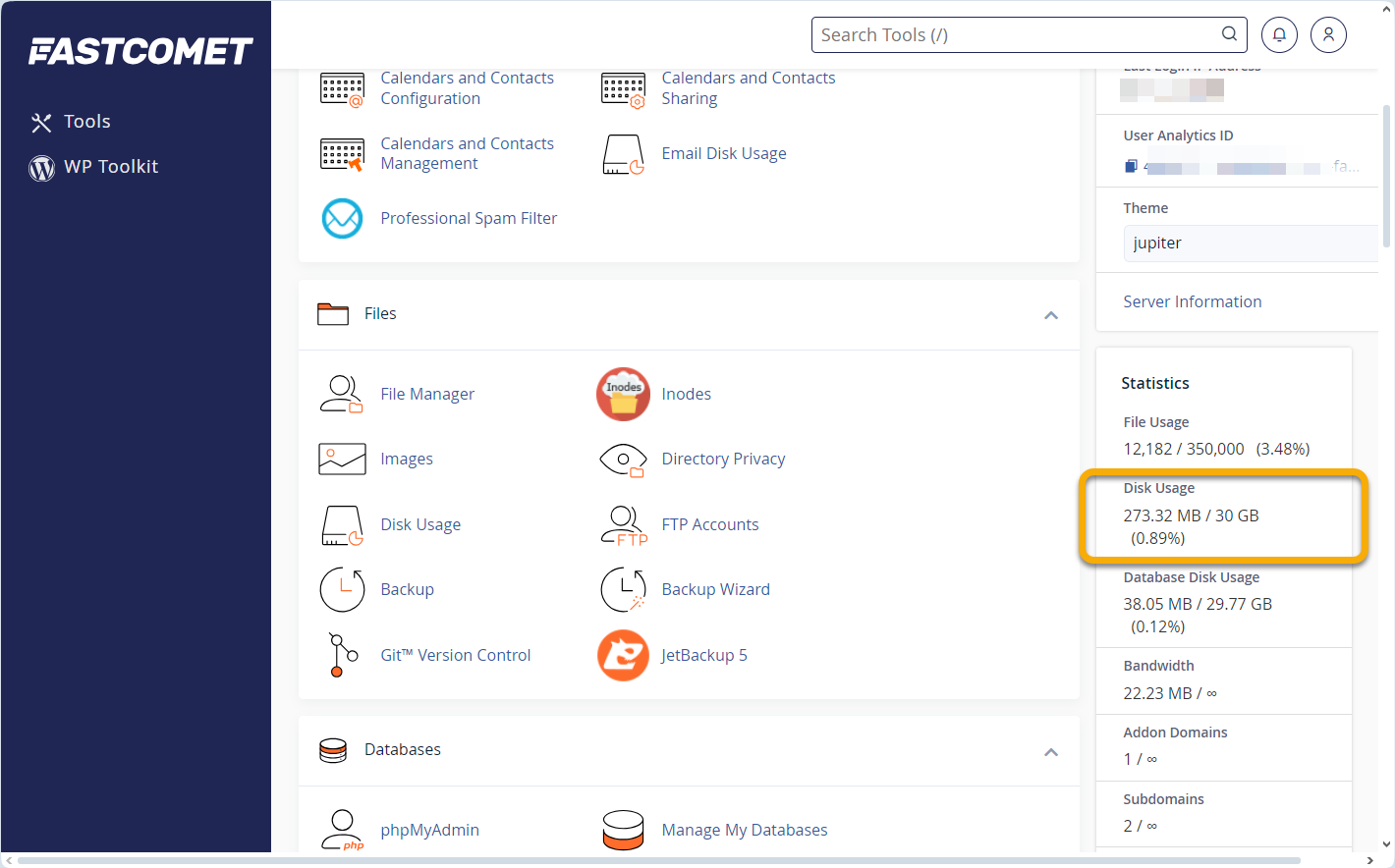The image size is (1395, 868).
Task: Open the Email Disk Usage link
Action: (724, 153)
